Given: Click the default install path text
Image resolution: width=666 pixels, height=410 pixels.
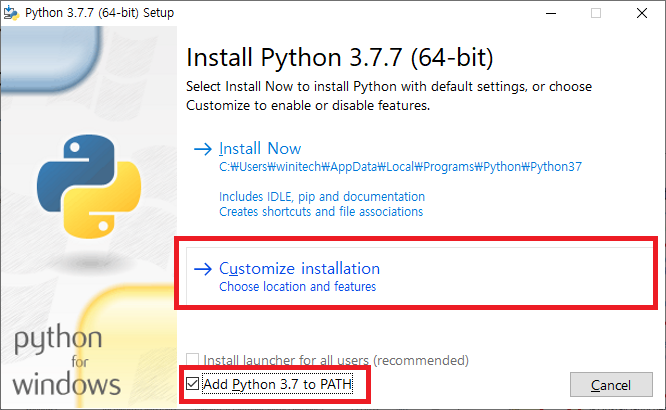Looking at the screenshot, I should point(400,167).
